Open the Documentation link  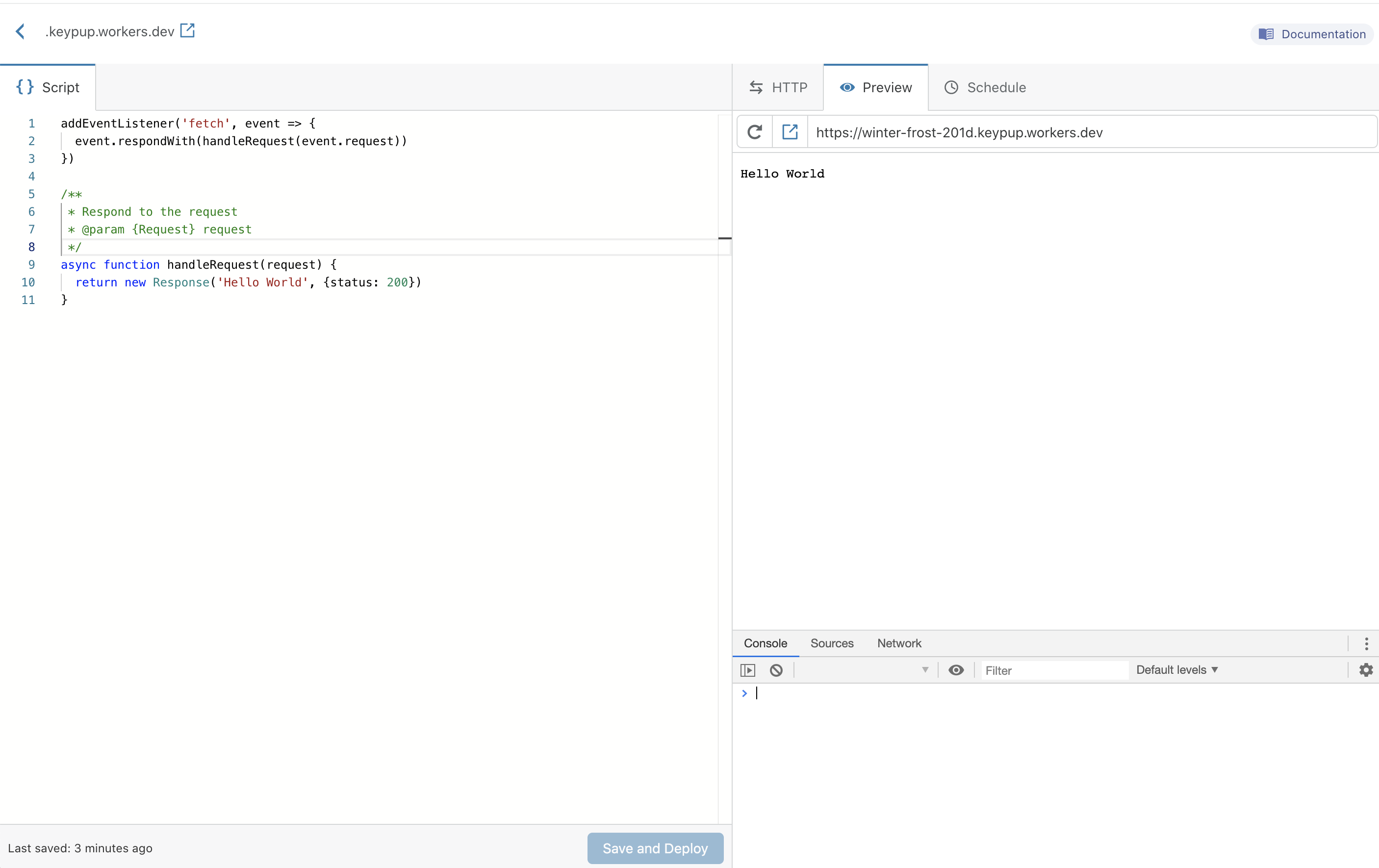click(1312, 34)
